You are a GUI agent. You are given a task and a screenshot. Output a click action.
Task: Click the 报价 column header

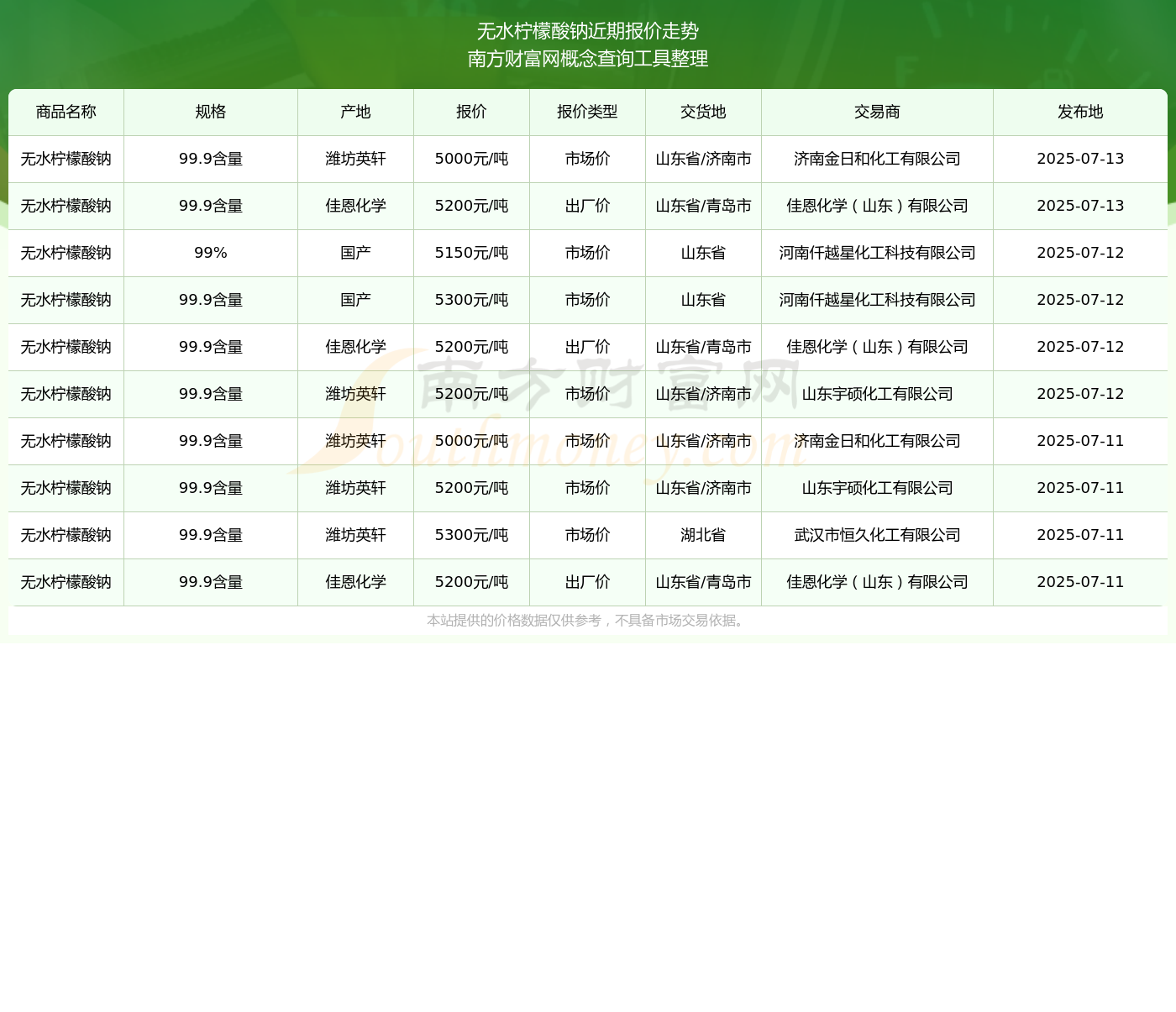[472, 112]
